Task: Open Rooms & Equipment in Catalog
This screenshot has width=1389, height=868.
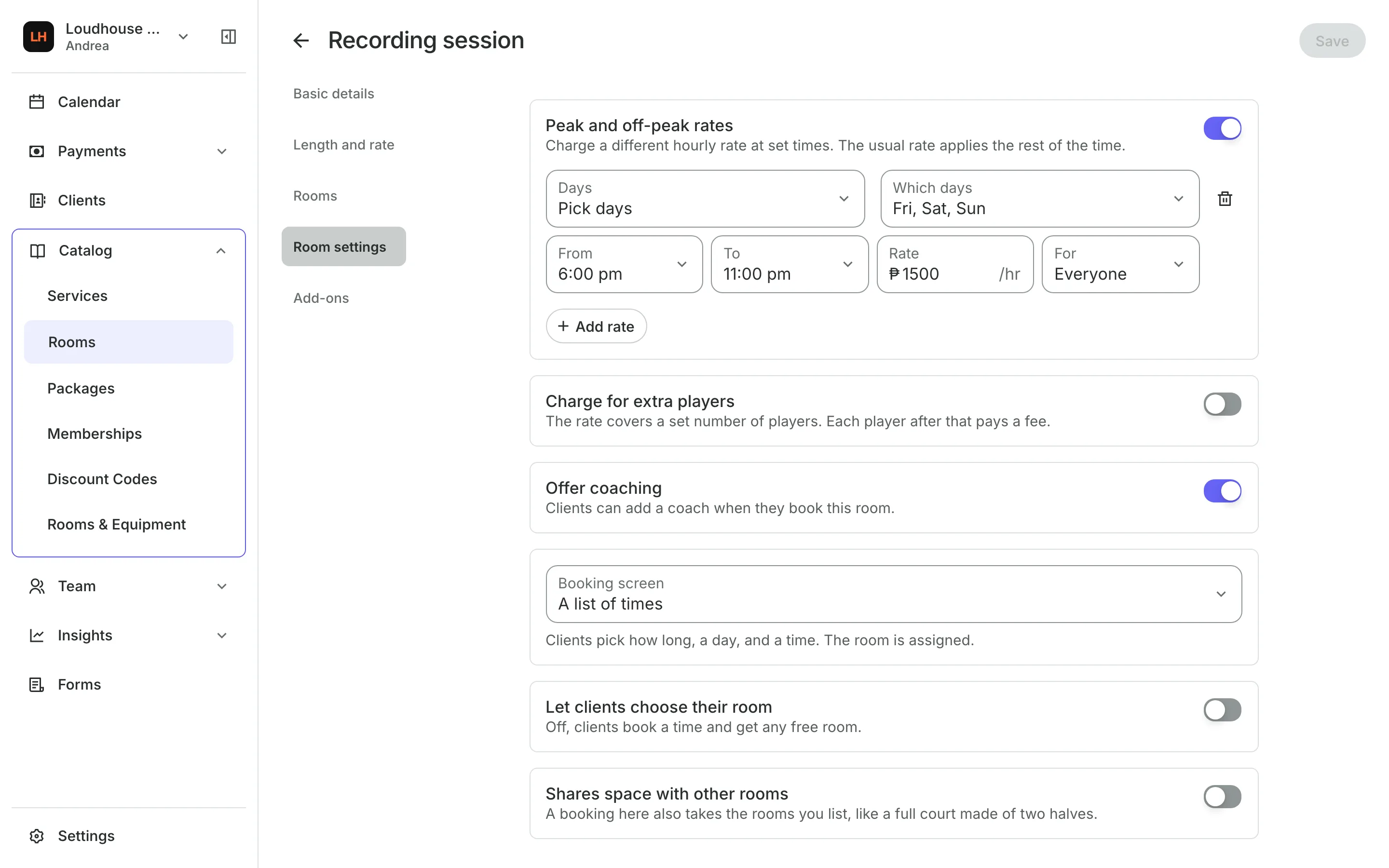Action: pyautogui.click(x=117, y=524)
